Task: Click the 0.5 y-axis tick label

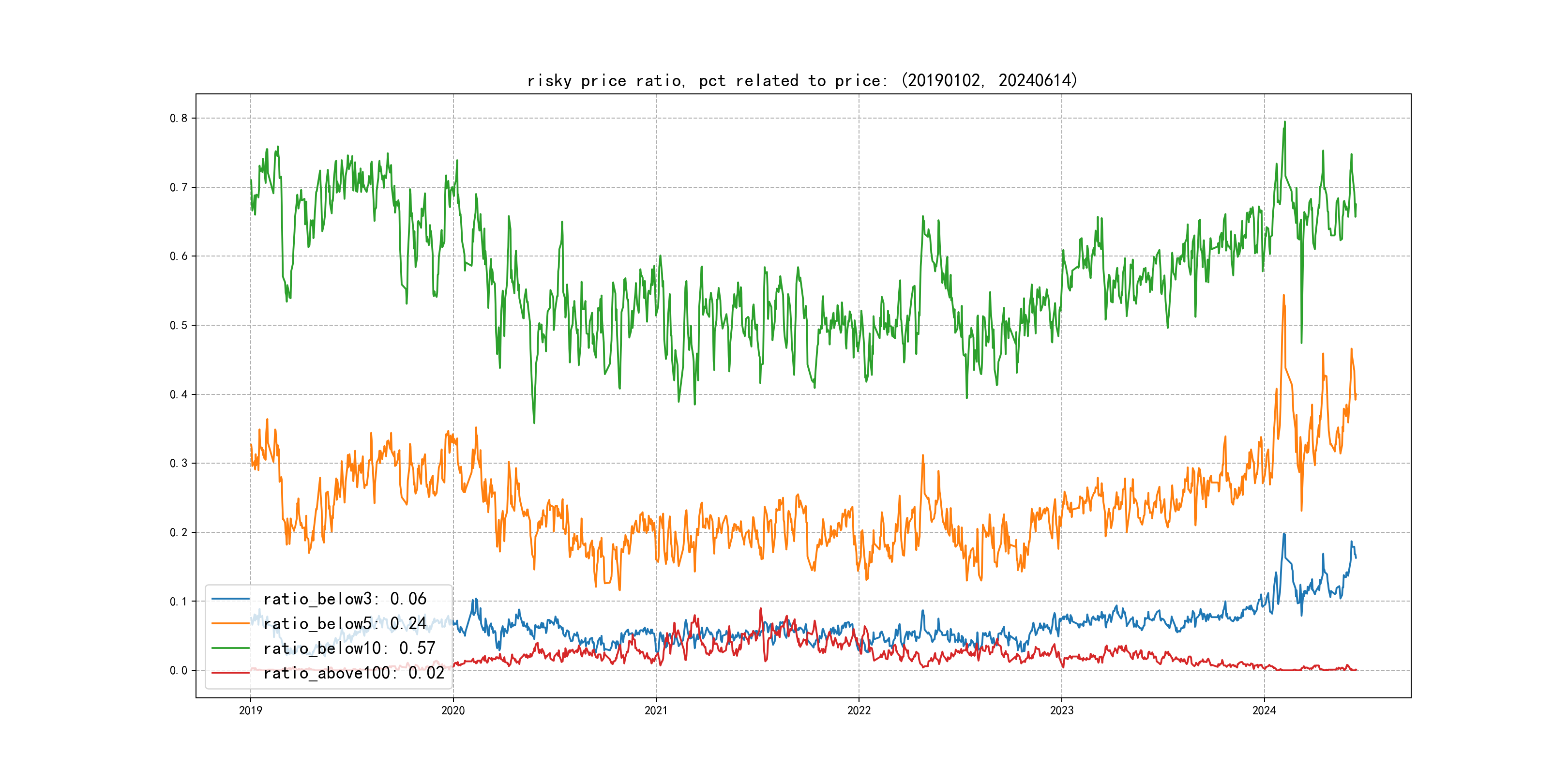Action: pos(179,325)
